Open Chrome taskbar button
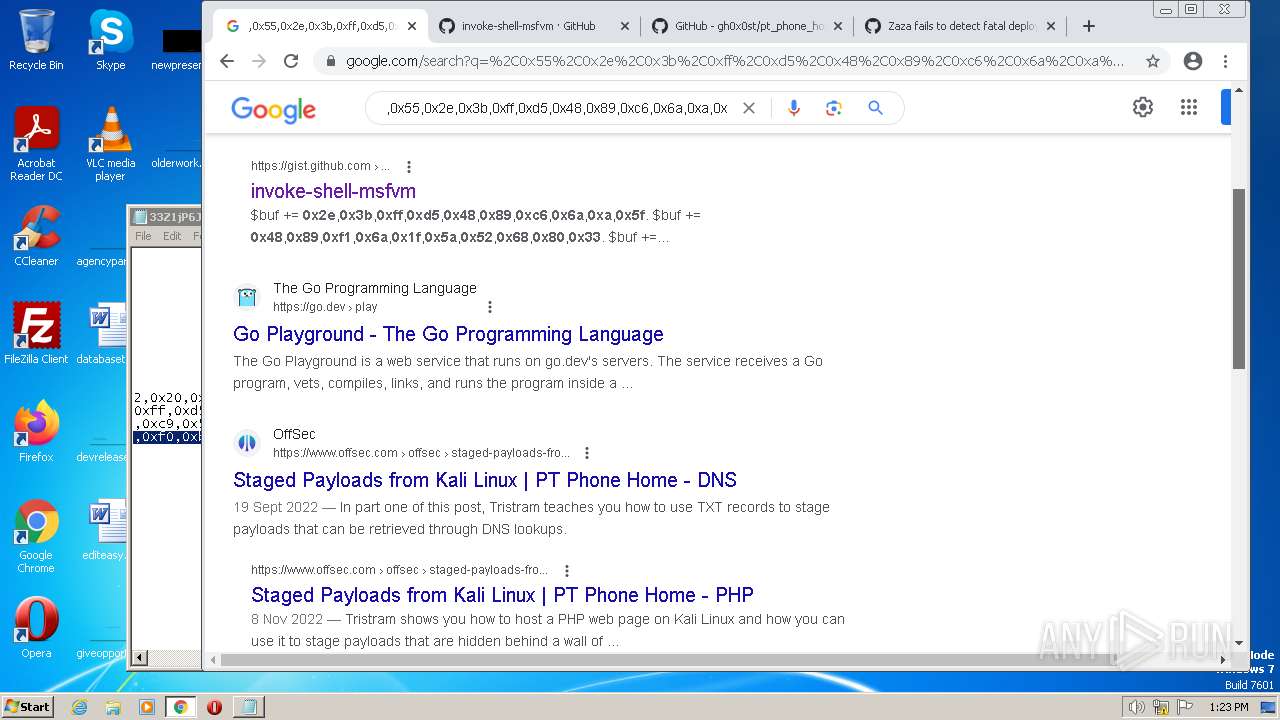1280x720 pixels. pos(180,707)
